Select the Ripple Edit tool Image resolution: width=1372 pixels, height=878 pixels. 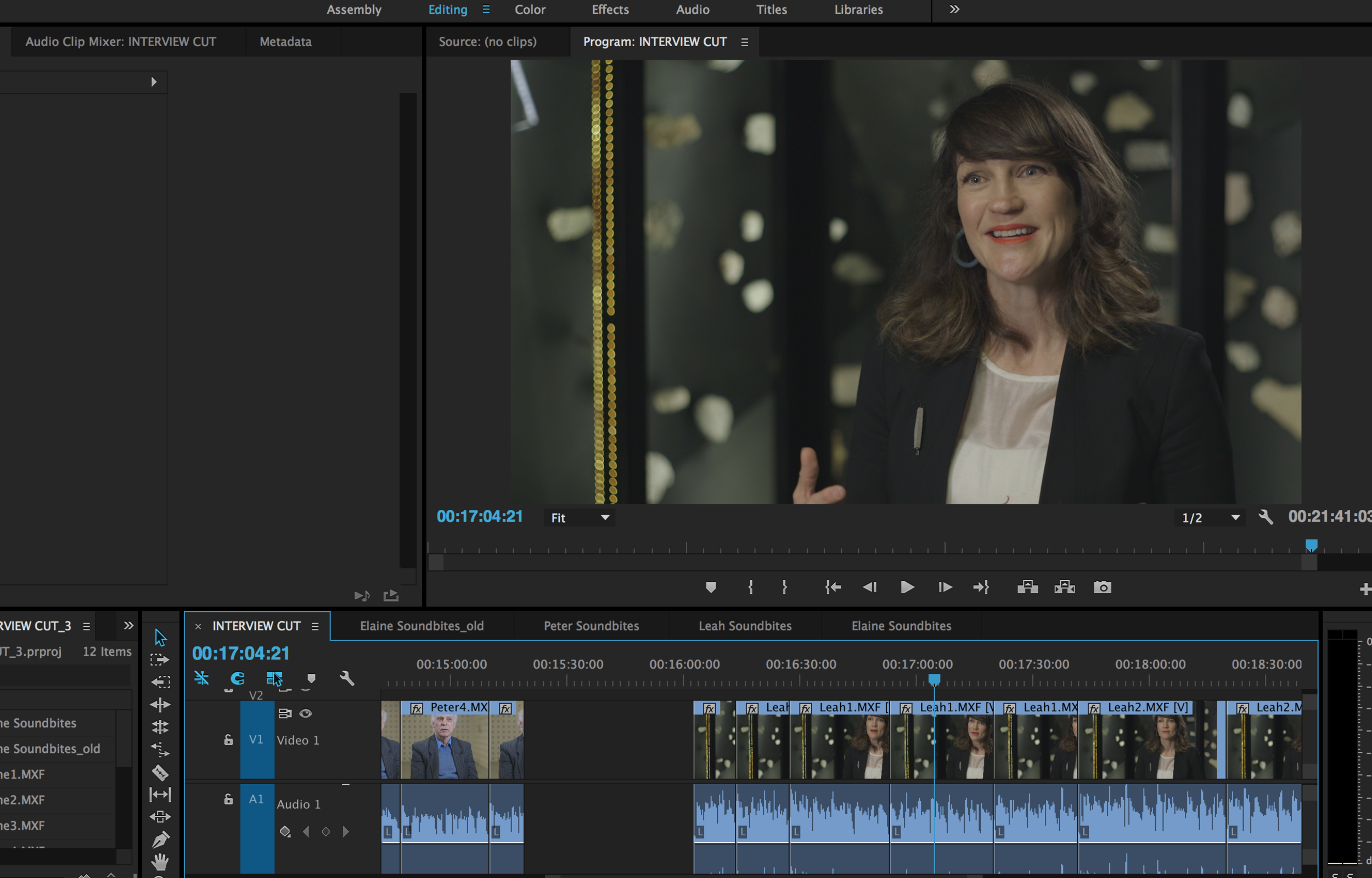[x=160, y=705]
